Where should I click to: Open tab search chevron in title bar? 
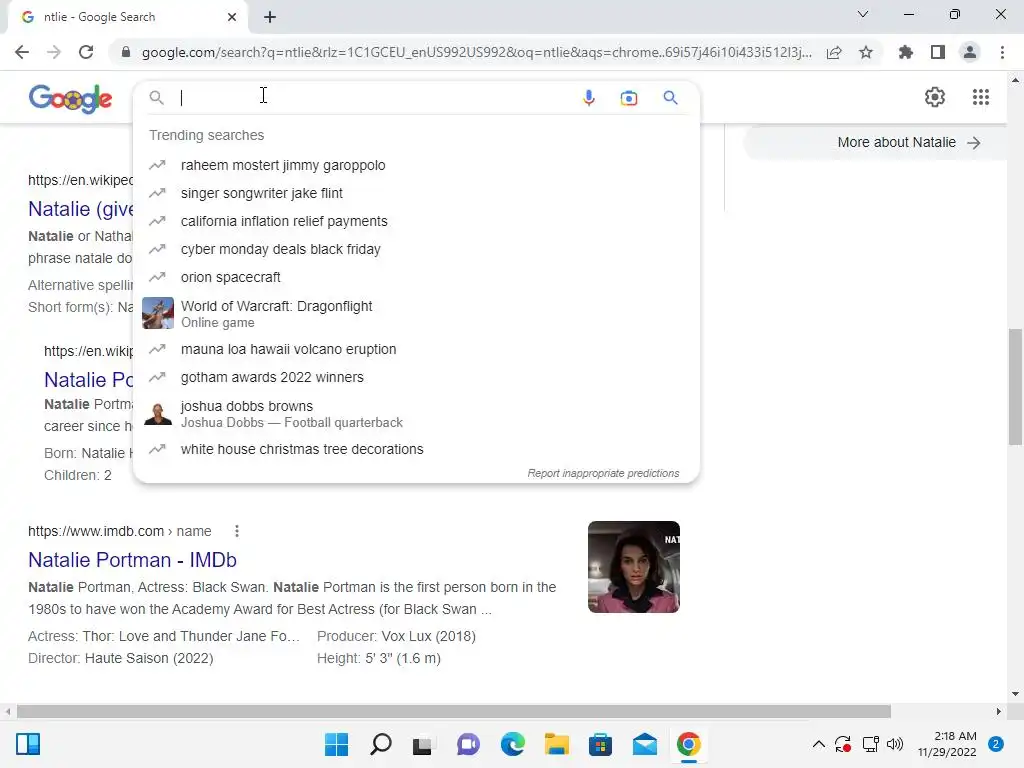point(863,14)
